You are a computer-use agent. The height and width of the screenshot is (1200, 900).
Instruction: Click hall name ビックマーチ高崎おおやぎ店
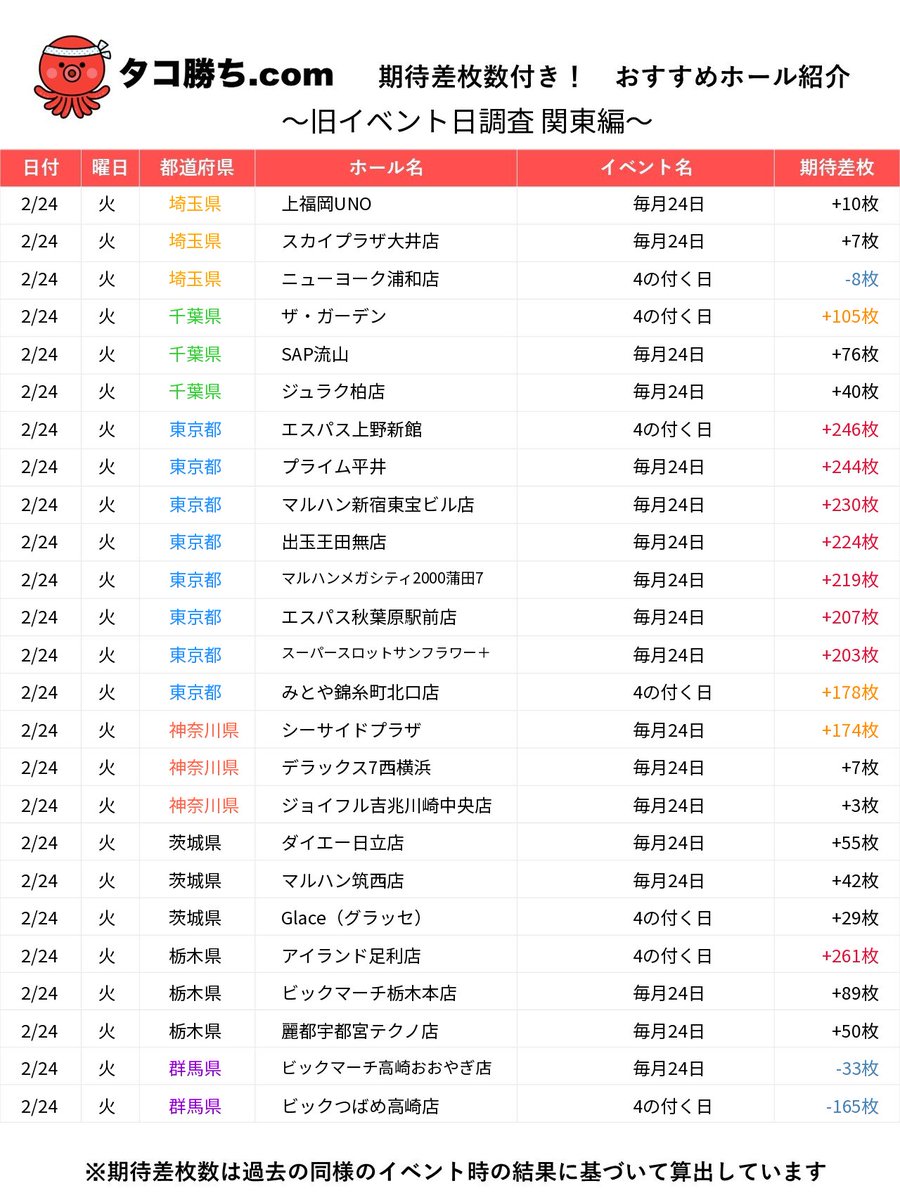pos(387,1068)
